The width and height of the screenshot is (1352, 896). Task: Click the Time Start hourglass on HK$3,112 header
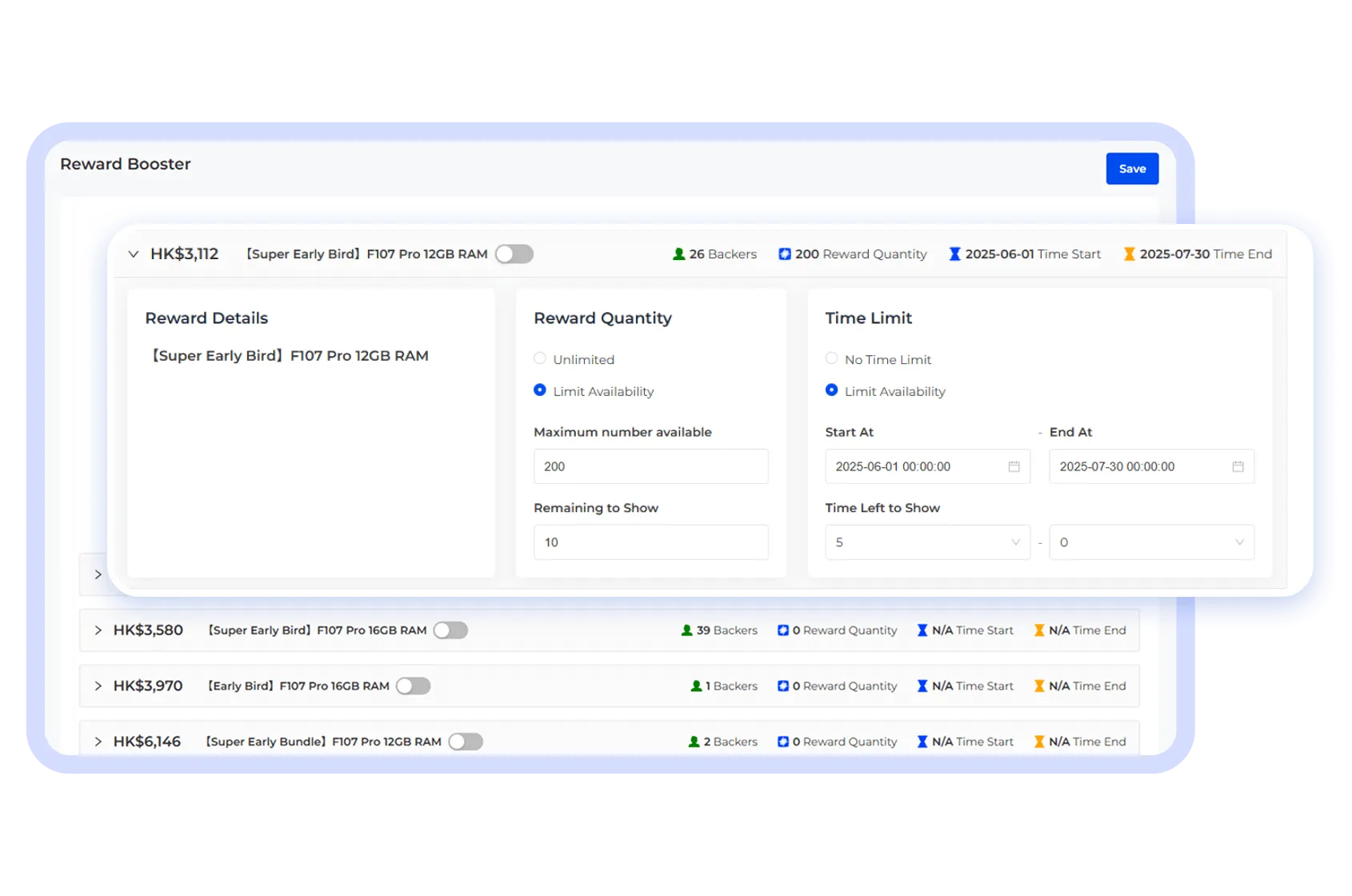click(954, 254)
